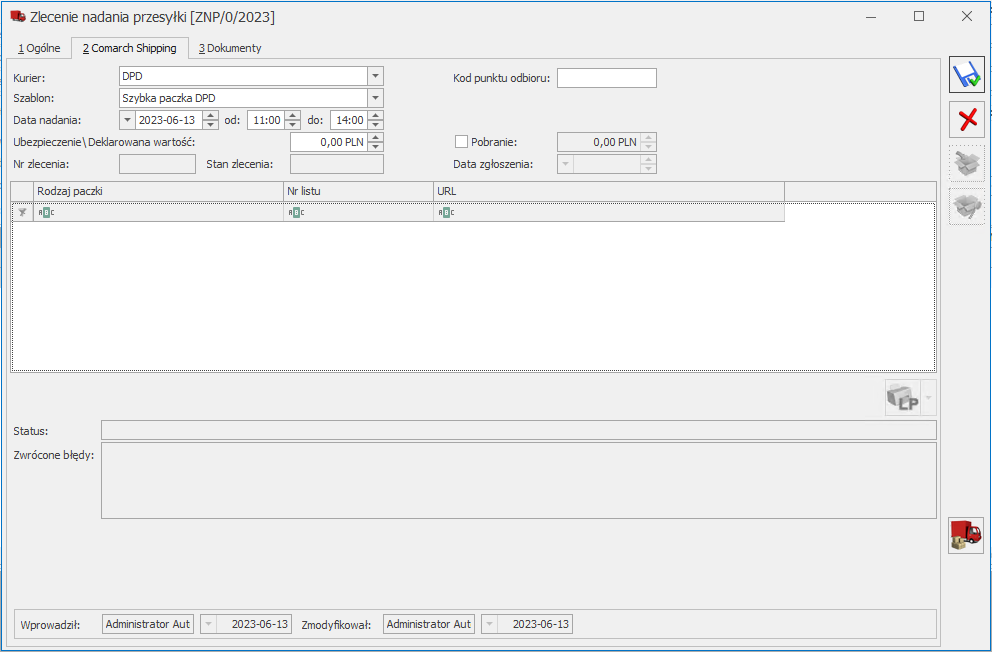Click the Szablon field with Szybka paczka DPD

coord(244,98)
